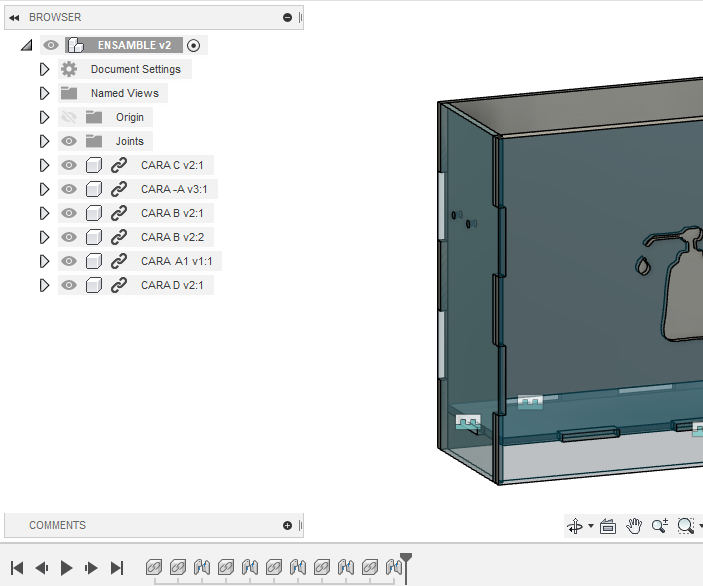Viewport: 703px width, 586px height.
Task: Click the CARA -A v3:1 component cube icon
Action: [x=94, y=189]
